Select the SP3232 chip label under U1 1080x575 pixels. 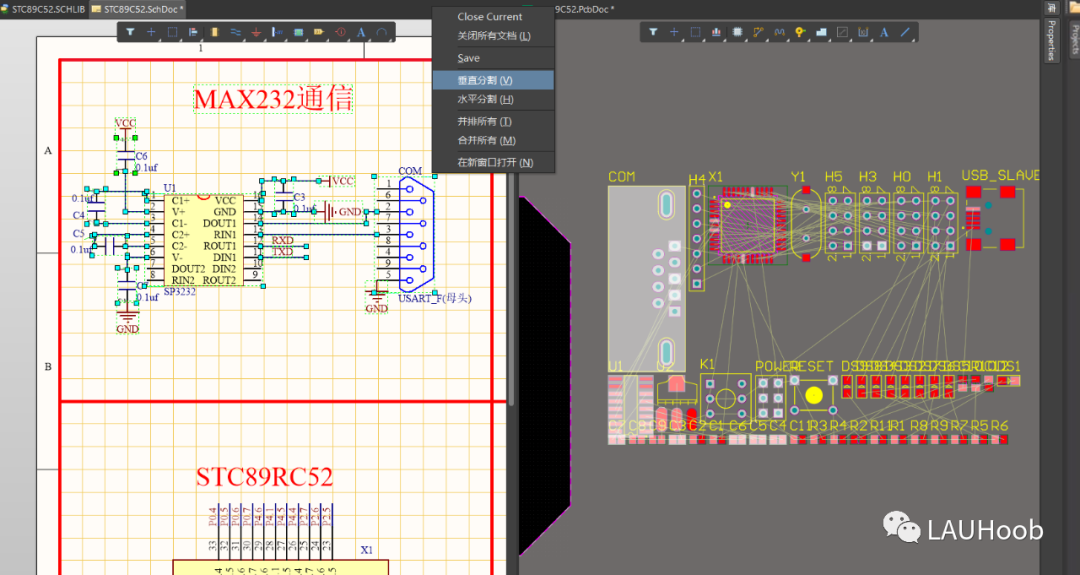pyautogui.click(x=179, y=292)
